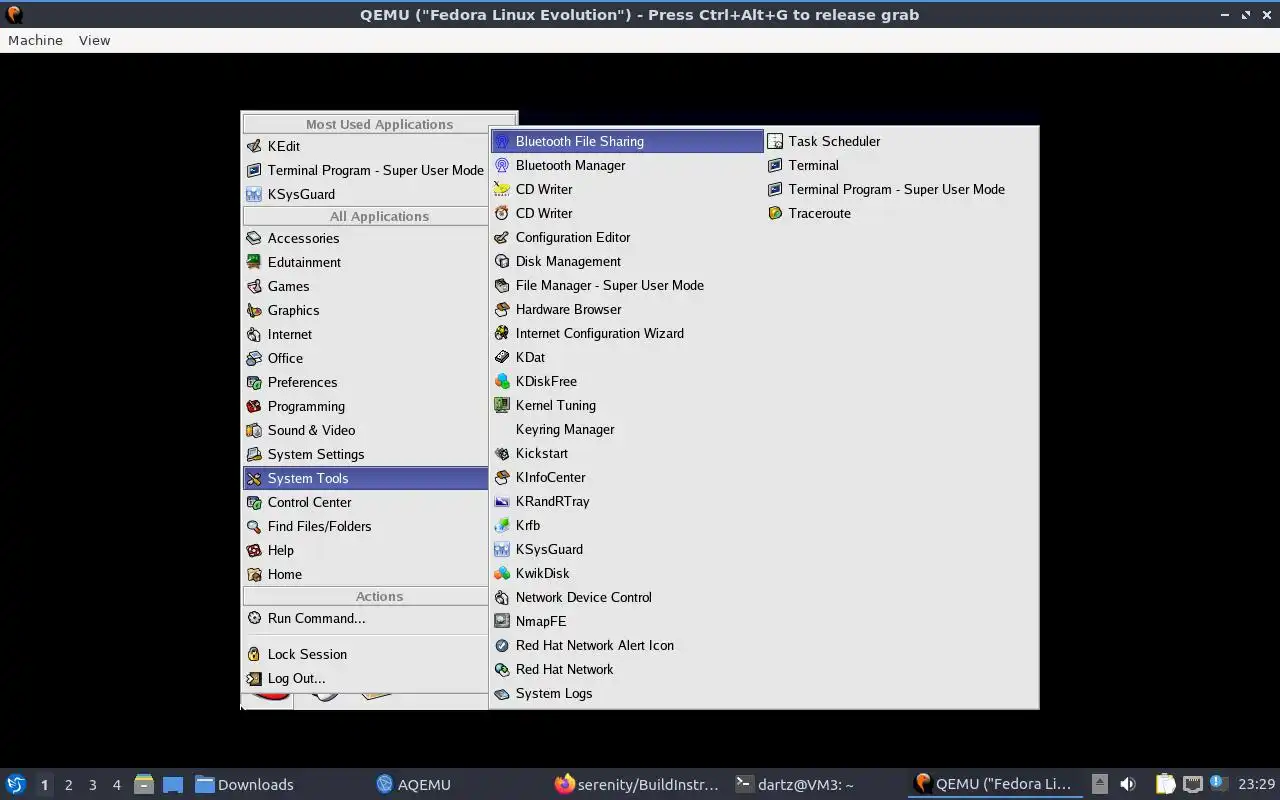The width and height of the screenshot is (1280, 800).
Task: Choose Log Out... action
Action: [365, 678]
